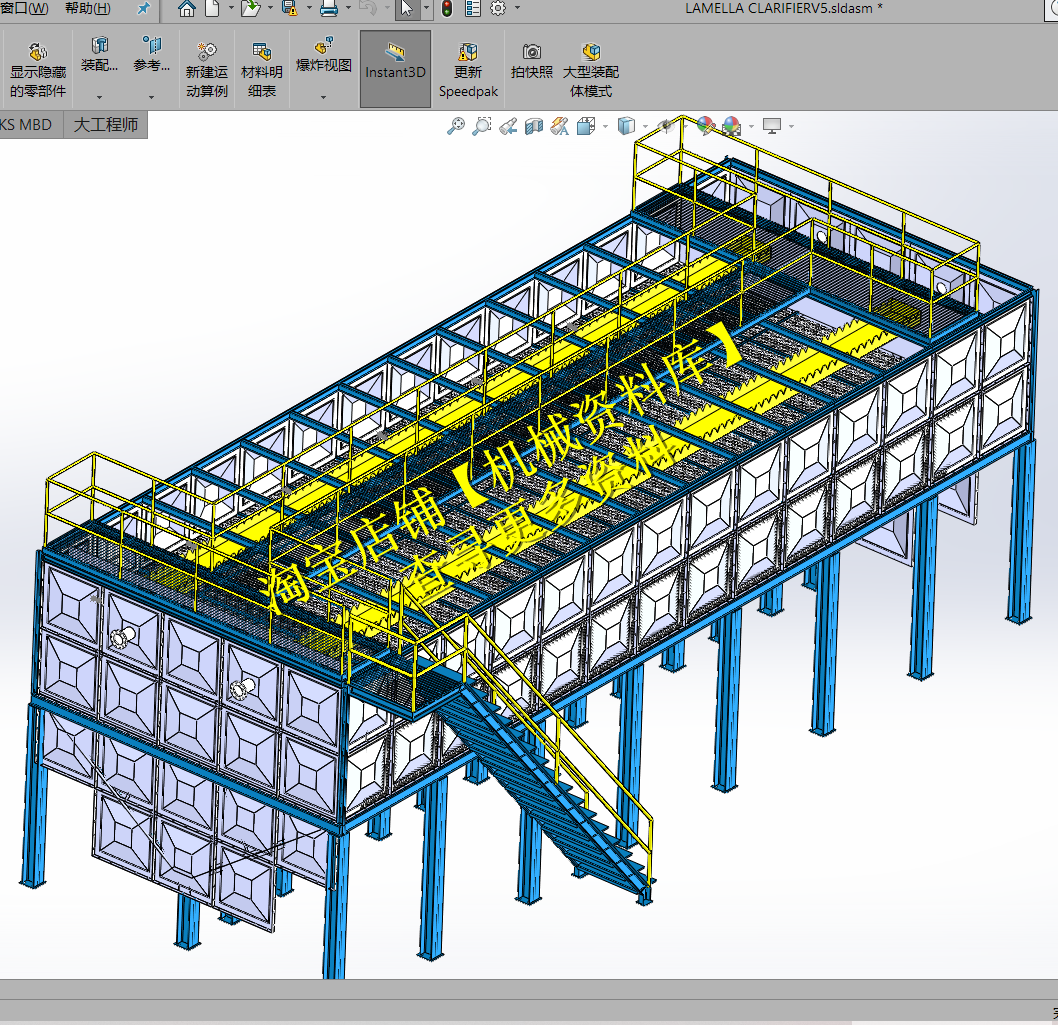Toggle the Instant3D button
This screenshot has height=1025, width=1058.
click(x=395, y=62)
